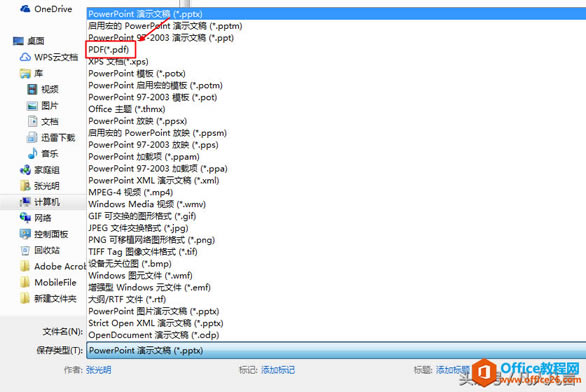Click the Music (音乐) note icon
The image size is (586, 392).
(x=33, y=153)
